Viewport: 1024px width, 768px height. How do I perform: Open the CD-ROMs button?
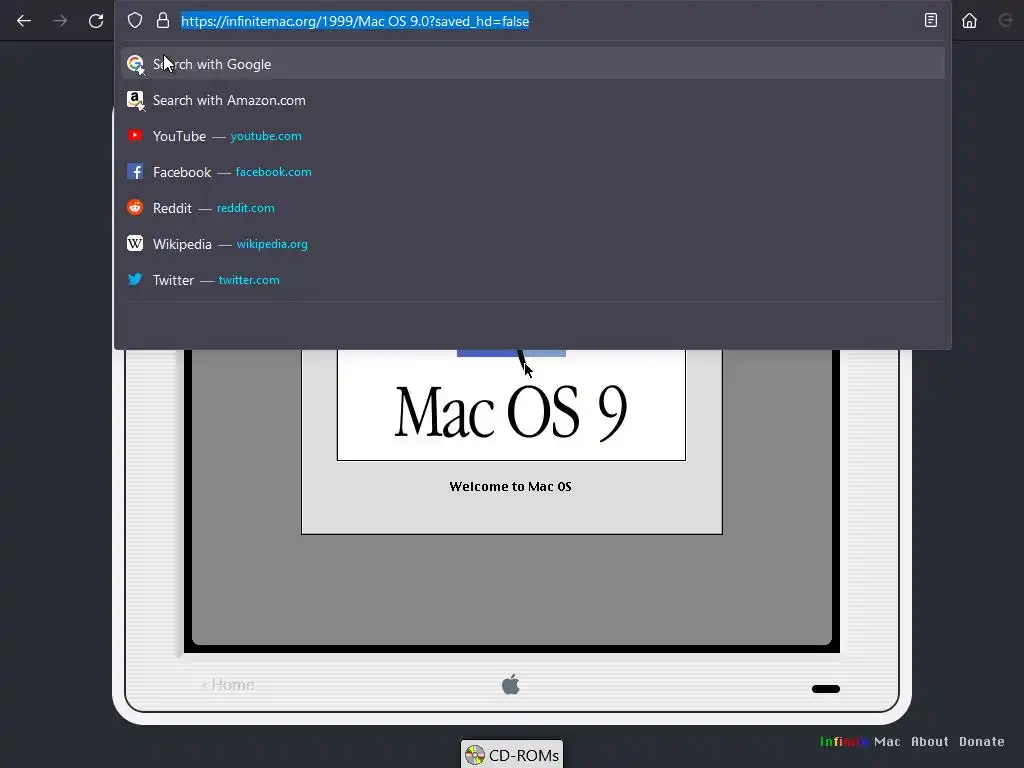(x=512, y=755)
